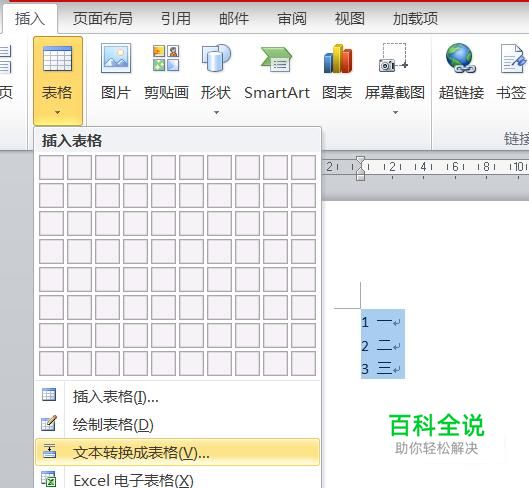Click the top-left cell of table grid
The width and height of the screenshot is (529, 488).
point(51,167)
